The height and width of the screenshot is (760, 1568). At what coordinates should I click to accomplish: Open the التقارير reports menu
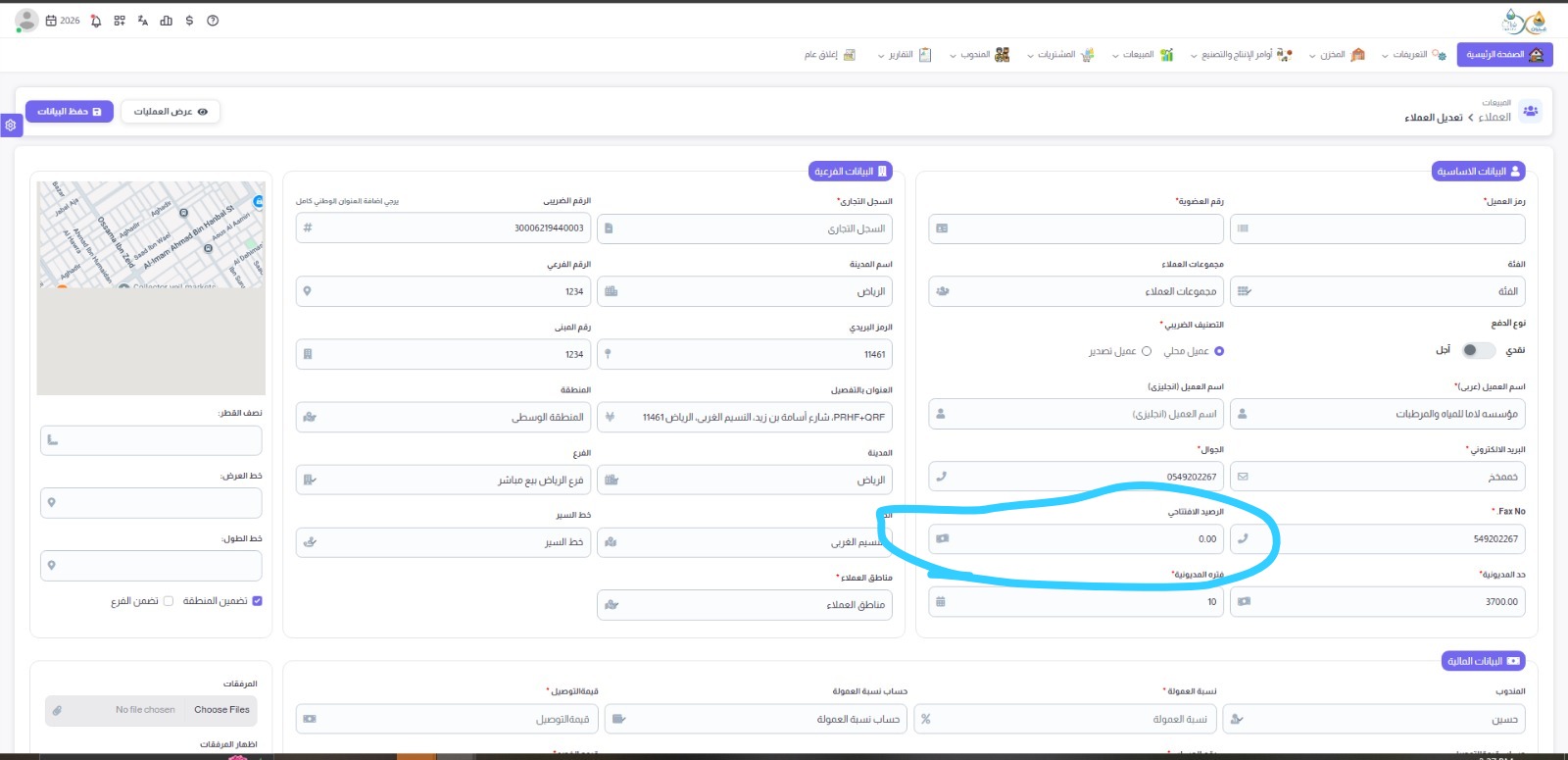[905, 55]
